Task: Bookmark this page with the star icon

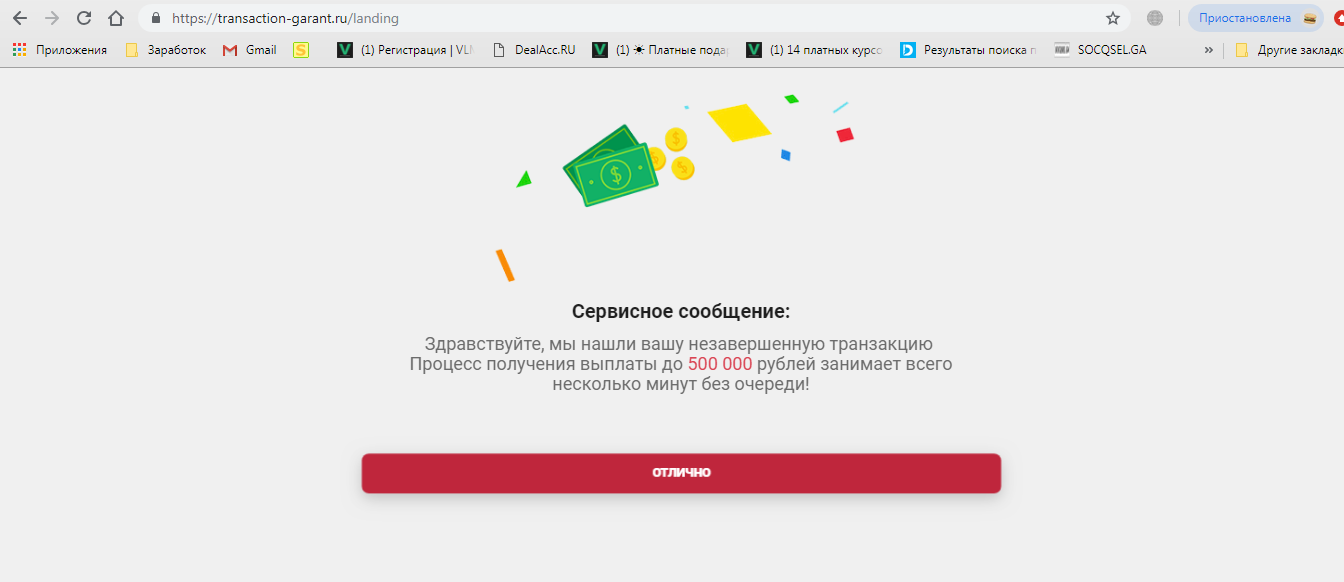Action: 1113,18
